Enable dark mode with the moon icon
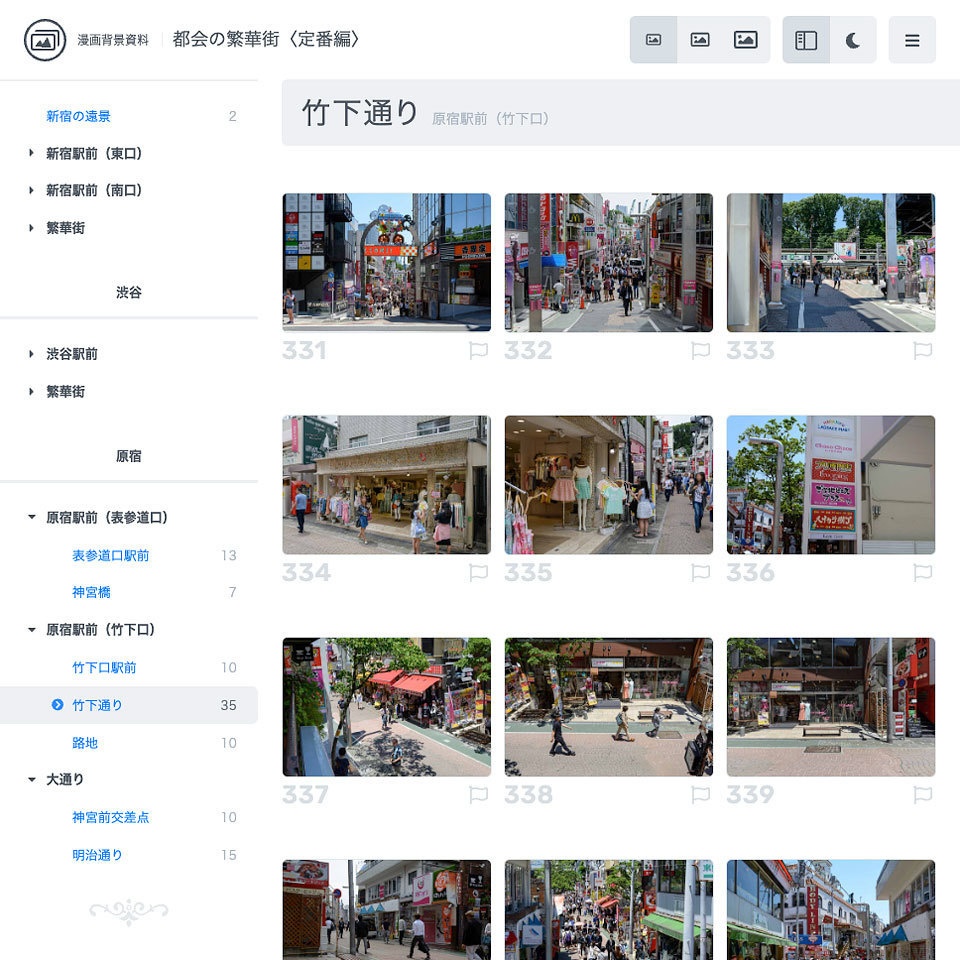Screen dimensions: 960x960 pyautogui.click(x=853, y=38)
